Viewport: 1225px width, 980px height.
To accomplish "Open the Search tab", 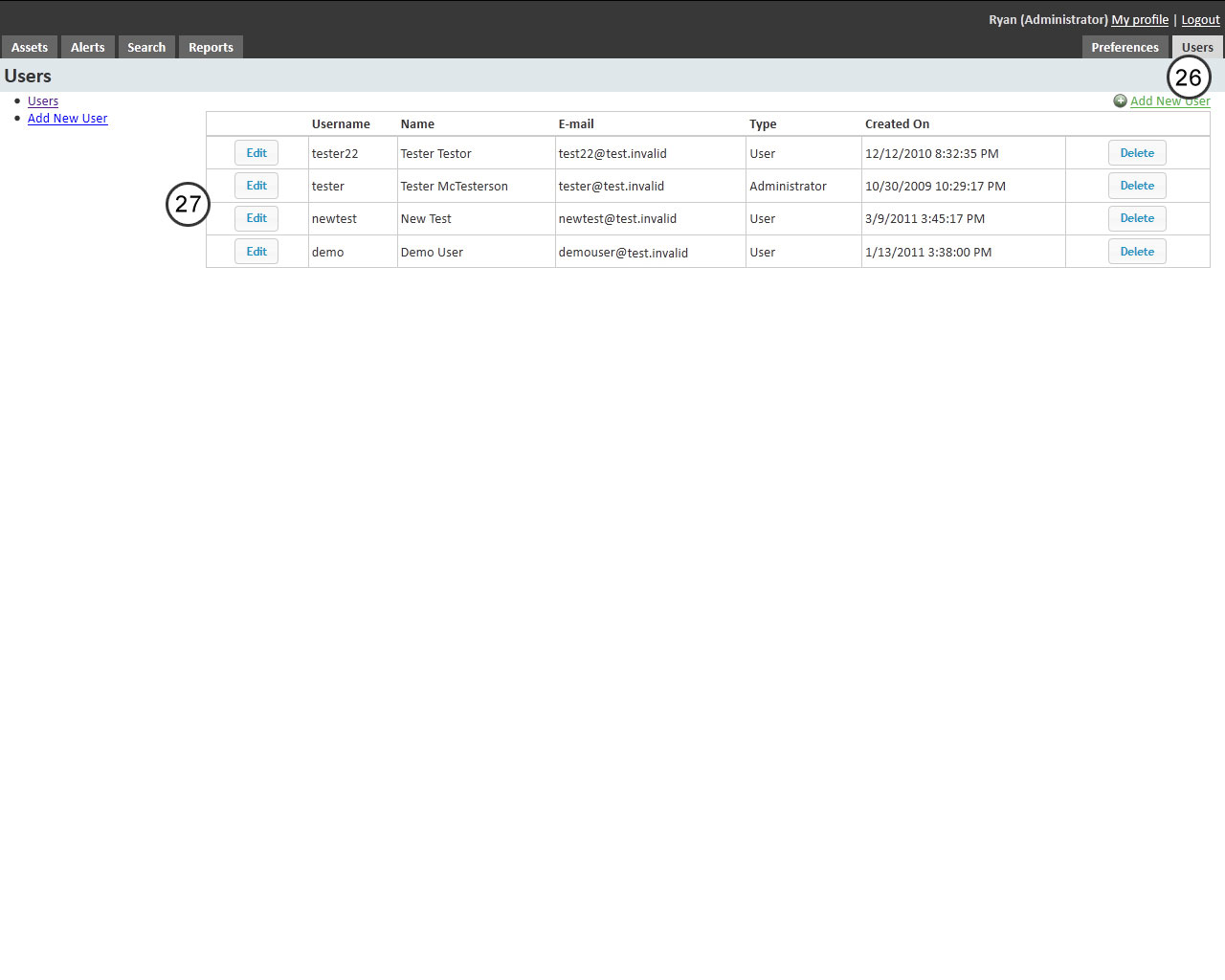I will click(x=145, y=46).
